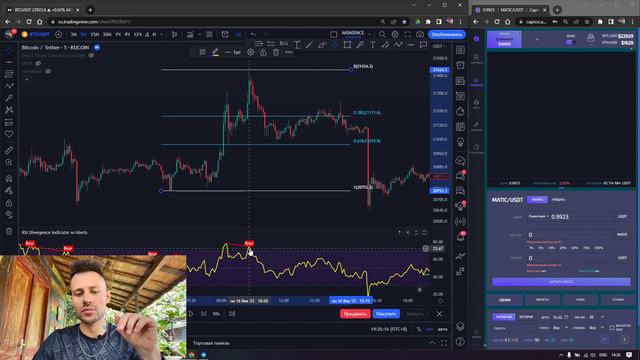
Task: Open the USDT price scale currency dropdown
Action: tap(439, 46)
